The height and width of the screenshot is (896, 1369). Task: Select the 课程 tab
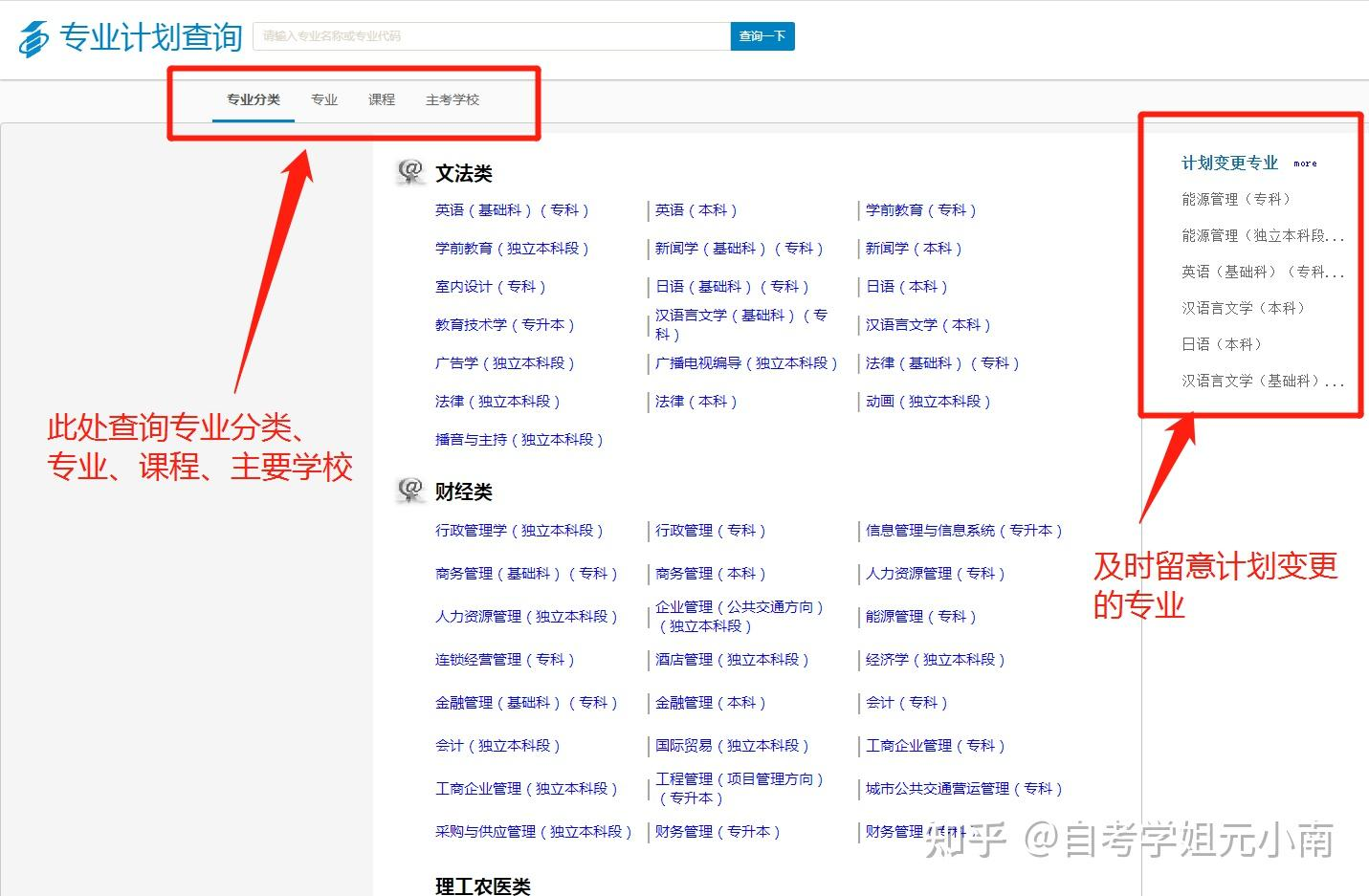[382, 99]
